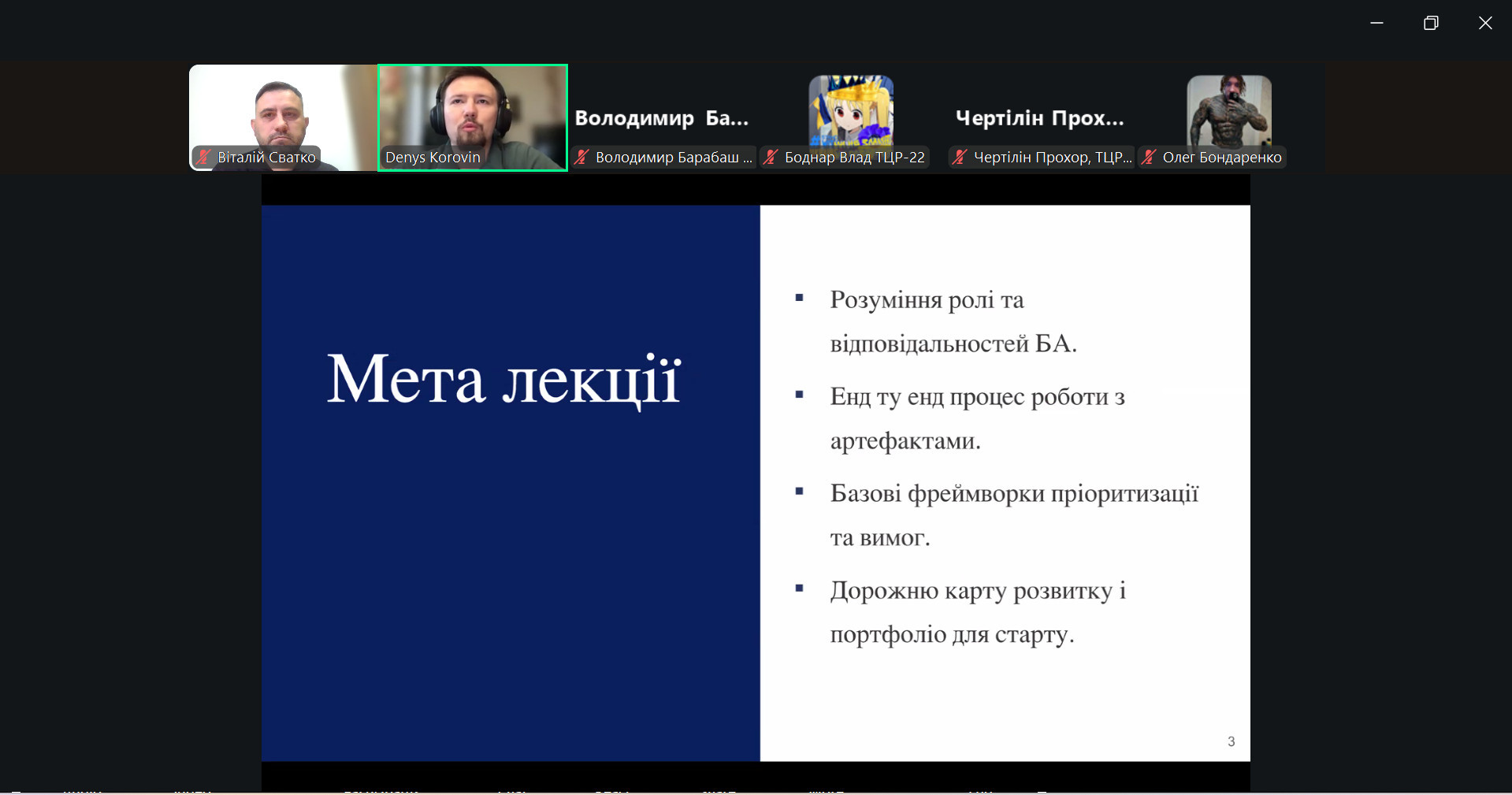The width and height of the screenshot is (1512, 795).
Task: Restore down the meeting window
Action: point(1431,23)
